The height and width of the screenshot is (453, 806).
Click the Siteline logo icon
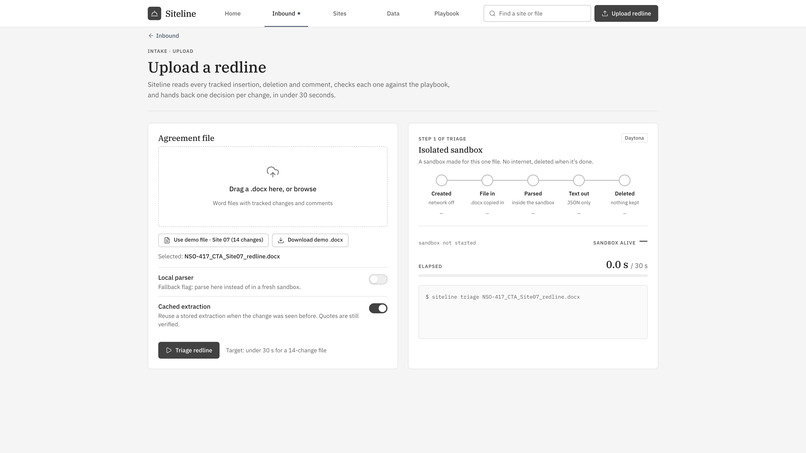(x=154, y=13)
